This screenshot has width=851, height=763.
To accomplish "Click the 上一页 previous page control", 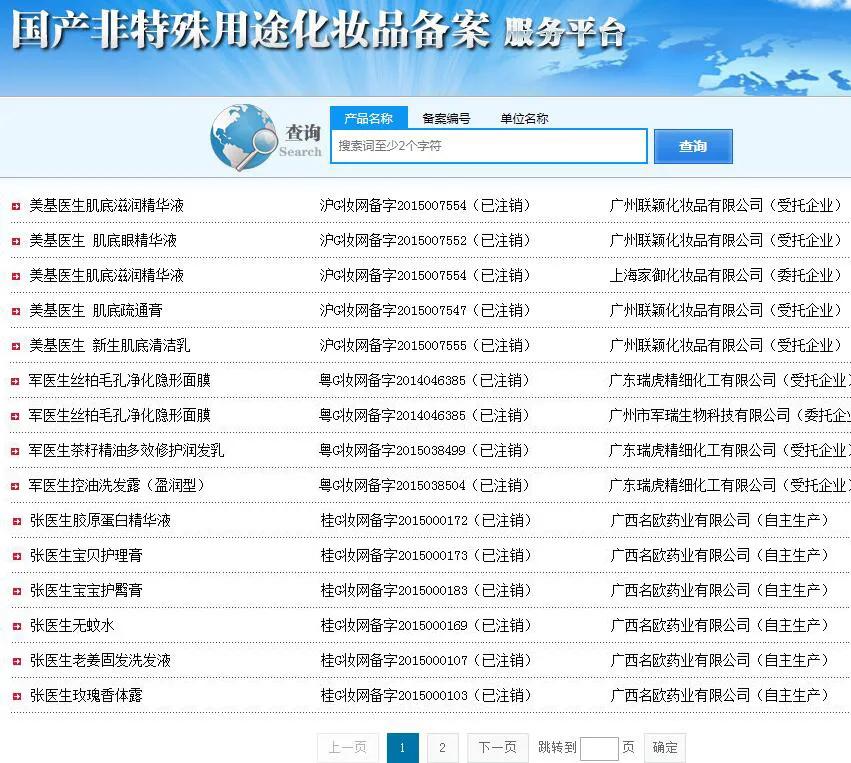I will point(346,747).
